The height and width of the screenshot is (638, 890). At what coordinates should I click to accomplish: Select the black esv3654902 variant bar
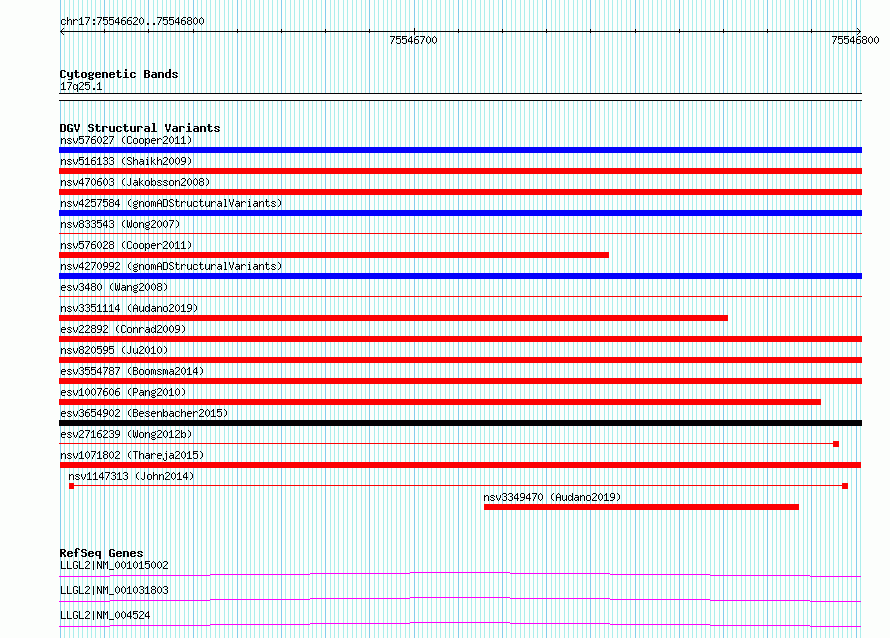[x=460, y=423]
